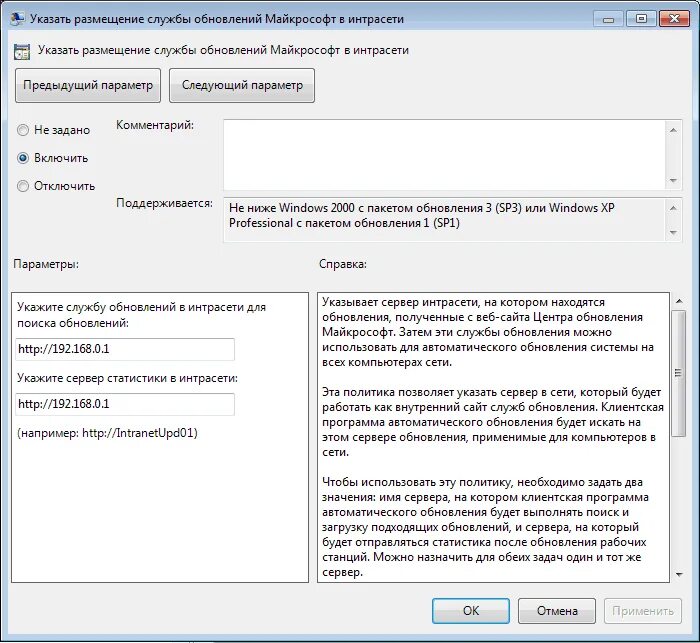This screenshot has height=643, width=700.
Task: Select the 'Отключить' radio button
Action: click(23, 186)
